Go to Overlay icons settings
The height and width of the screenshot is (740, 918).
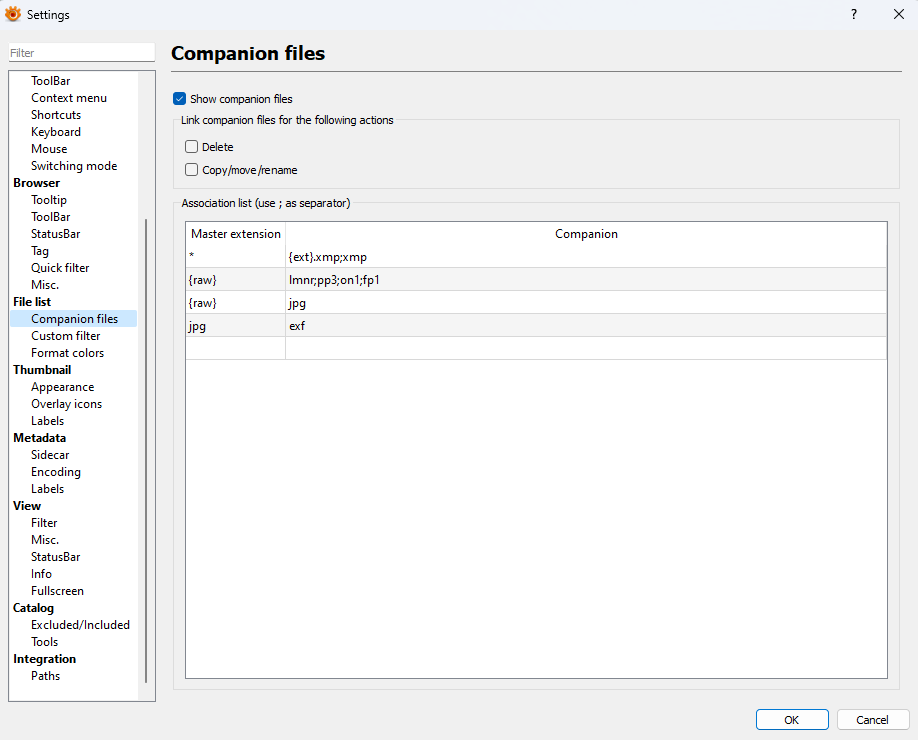(66, 404)
